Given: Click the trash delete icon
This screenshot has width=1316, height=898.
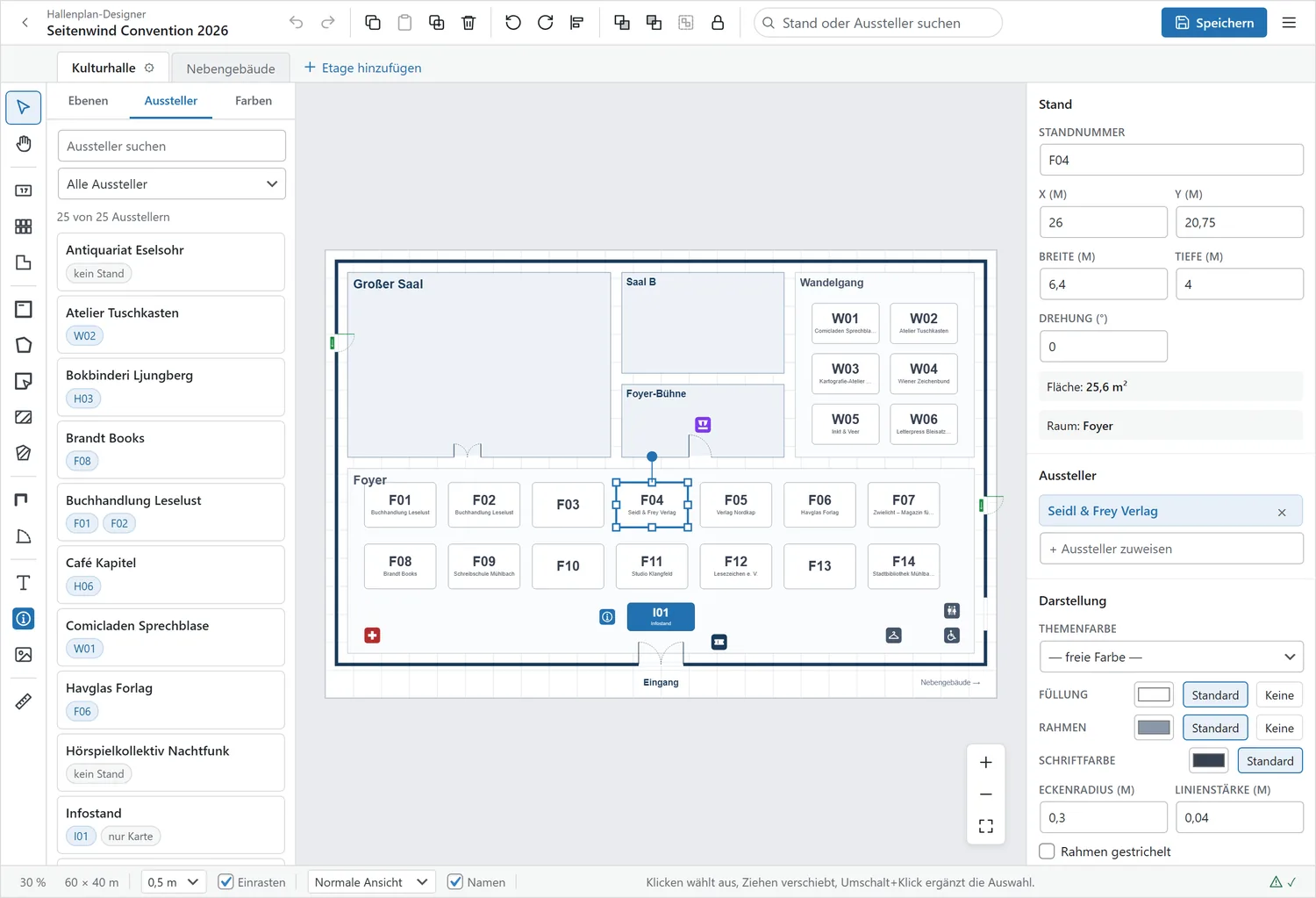Looking at the screenshot, I should pyautogui.click(x=468, y=23).
